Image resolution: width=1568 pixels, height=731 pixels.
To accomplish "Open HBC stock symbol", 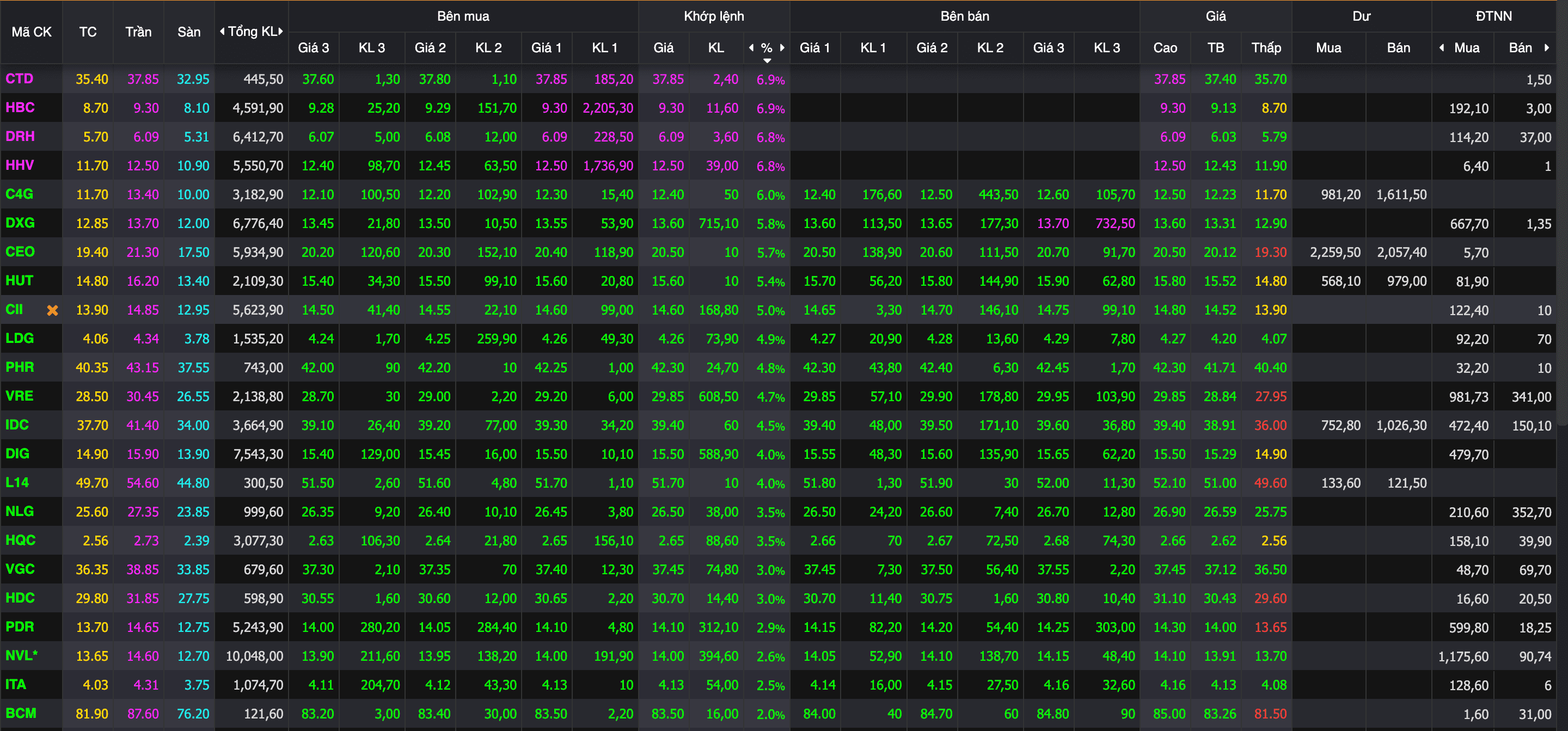I will tap(20, 108).
